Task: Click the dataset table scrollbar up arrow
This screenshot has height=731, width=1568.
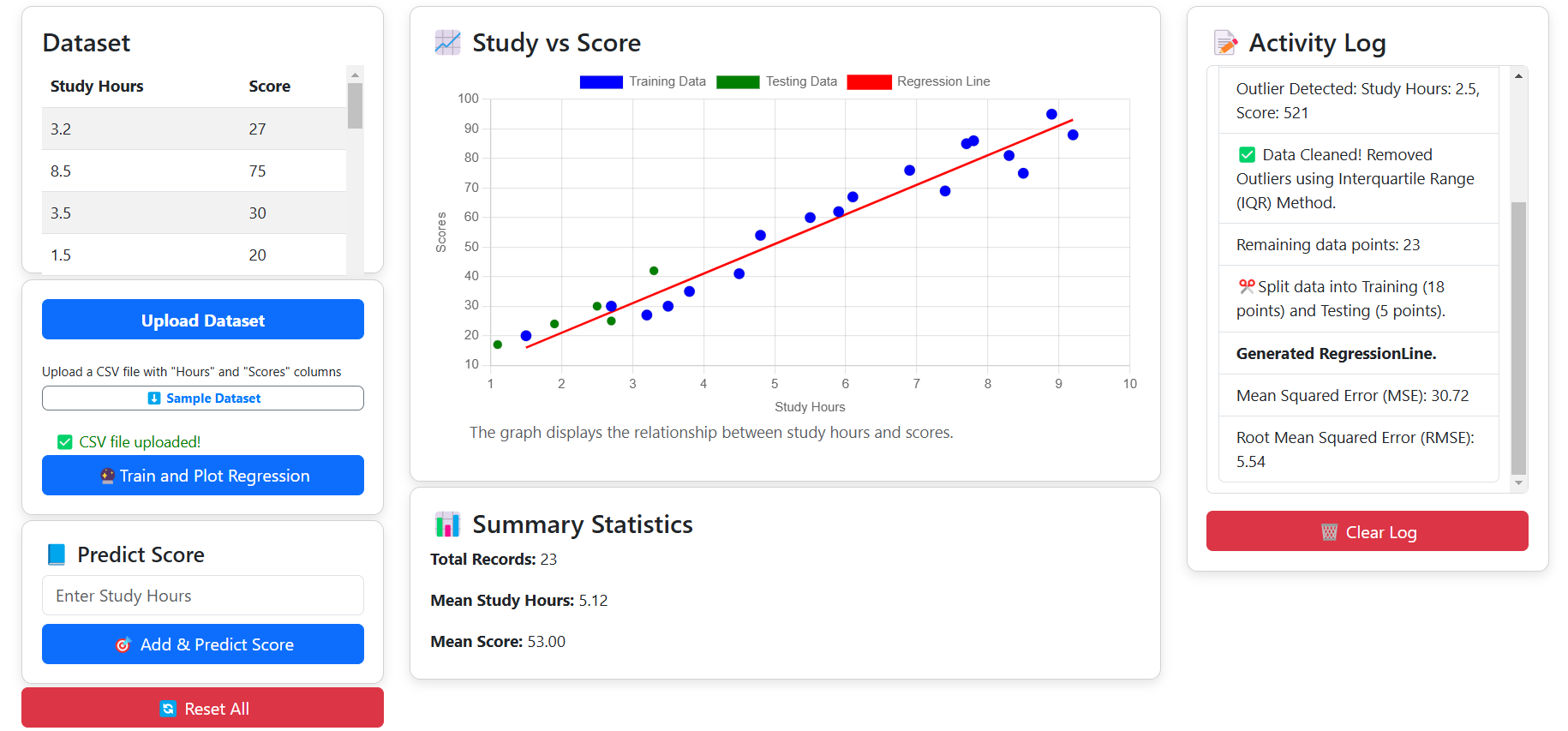Action: [x=355, y=75]
